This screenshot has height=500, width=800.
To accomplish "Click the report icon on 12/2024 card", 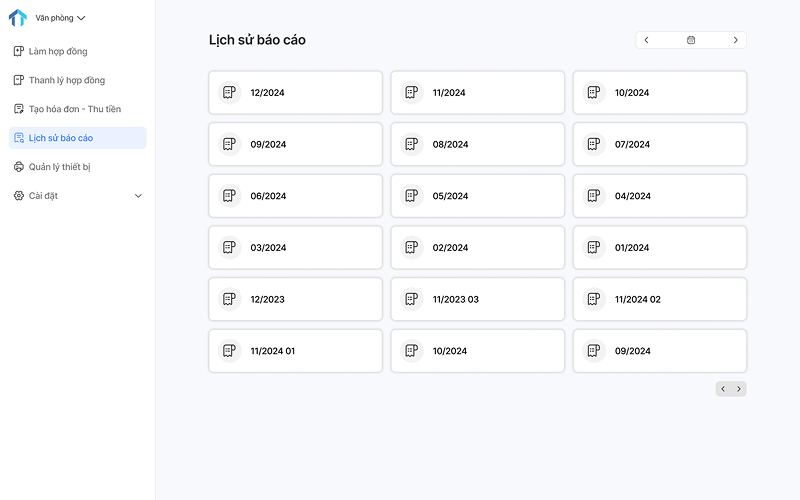I will 230,92.
